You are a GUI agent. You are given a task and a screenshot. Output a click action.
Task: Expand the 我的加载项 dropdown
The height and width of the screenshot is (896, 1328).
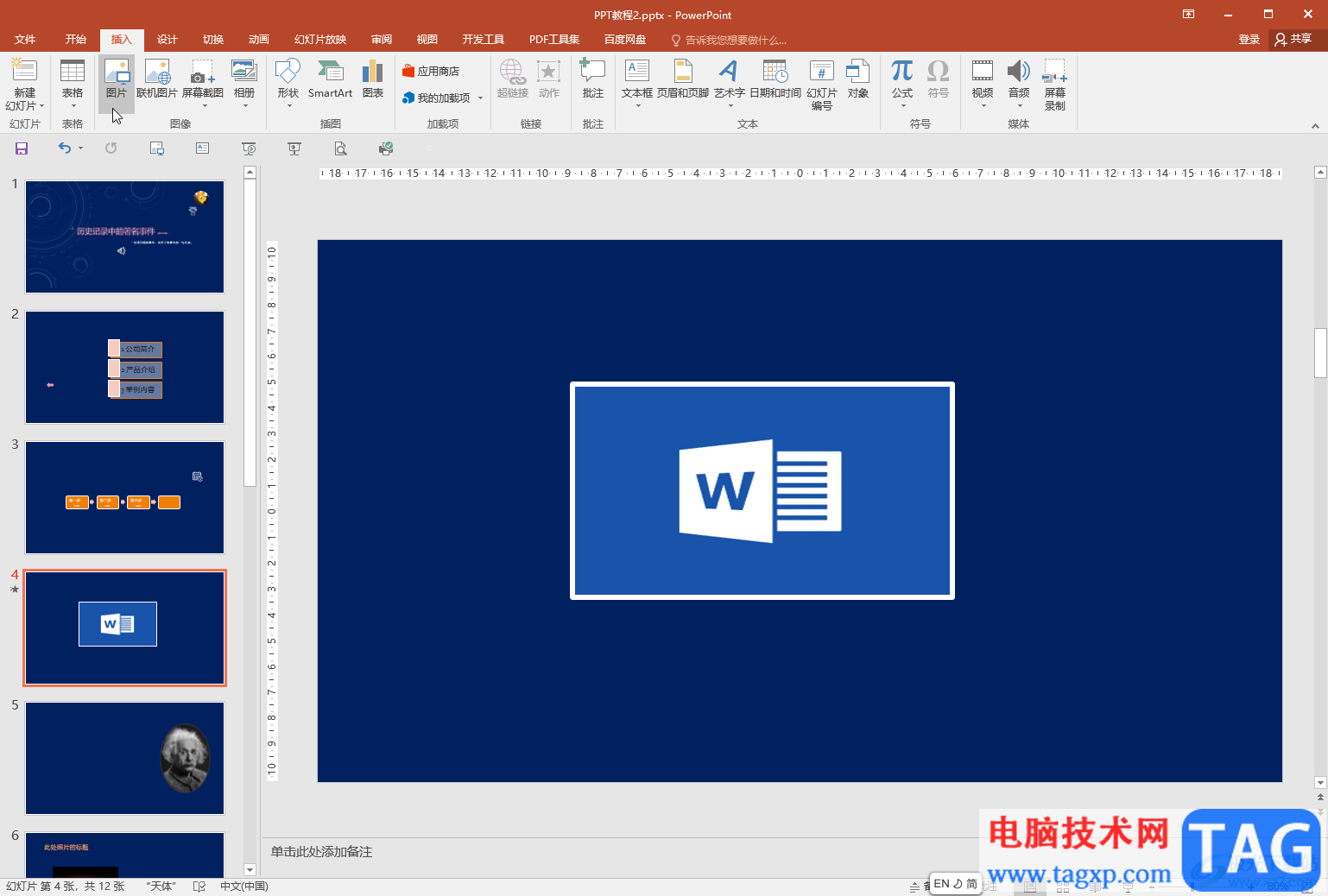pos(480,98)
